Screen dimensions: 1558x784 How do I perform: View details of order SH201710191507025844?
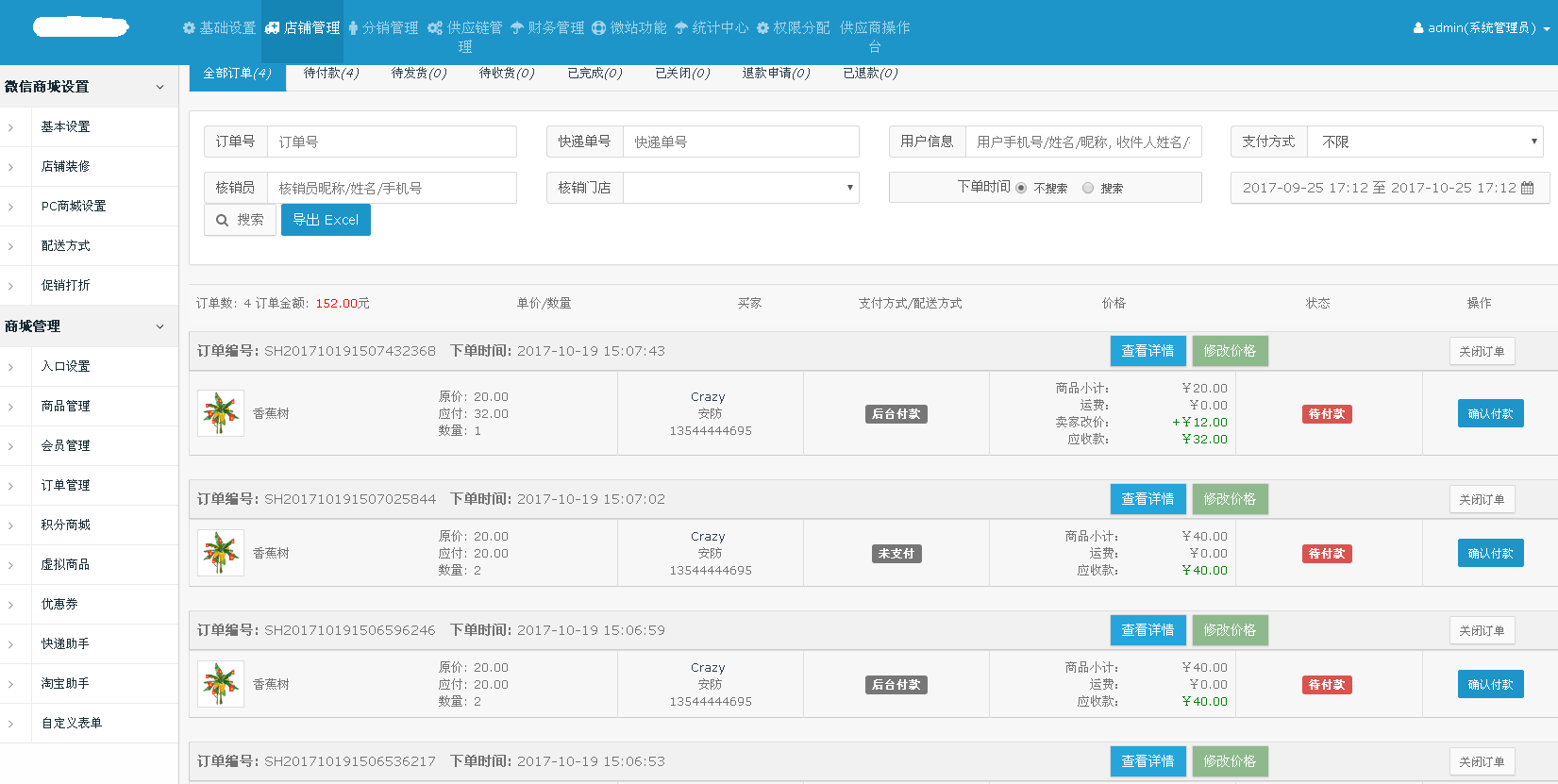coord(1148,499)
